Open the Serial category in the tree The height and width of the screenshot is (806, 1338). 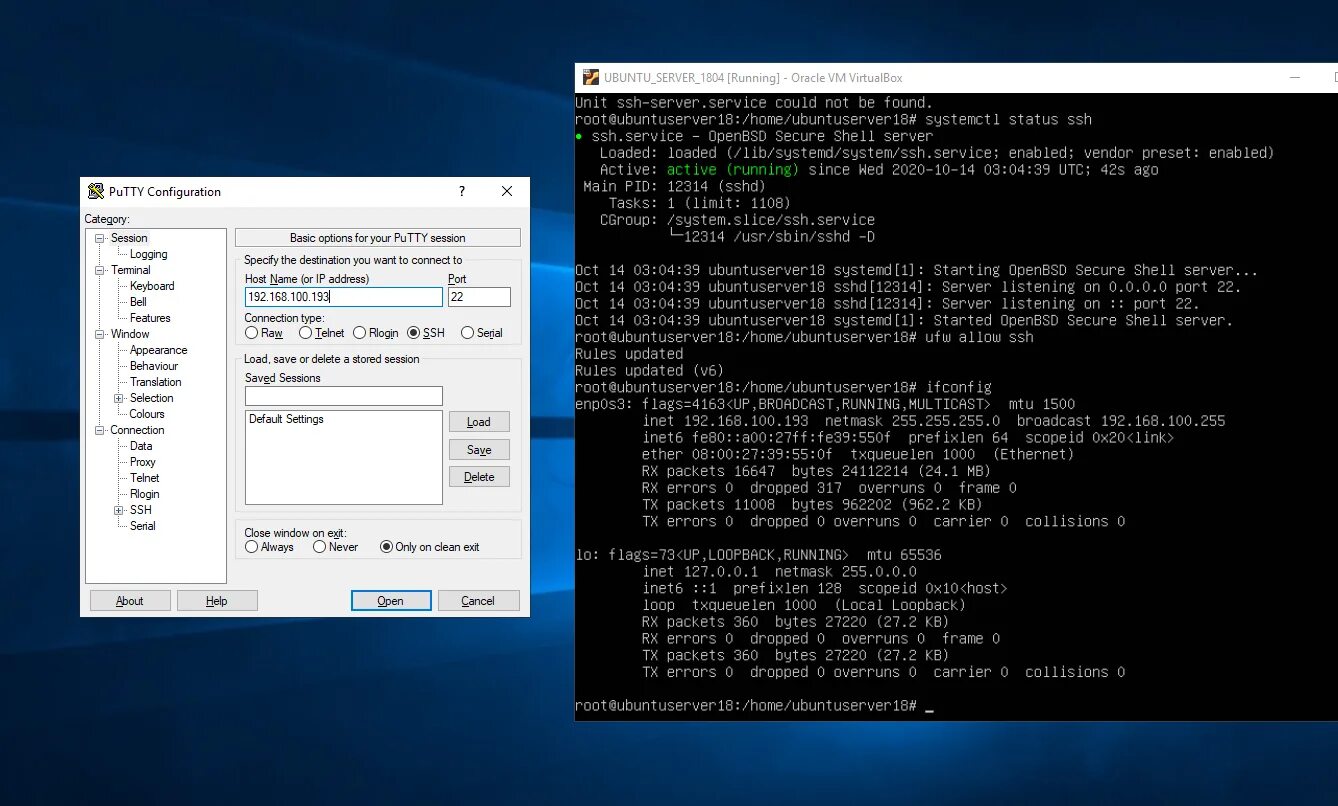(143, 526)
